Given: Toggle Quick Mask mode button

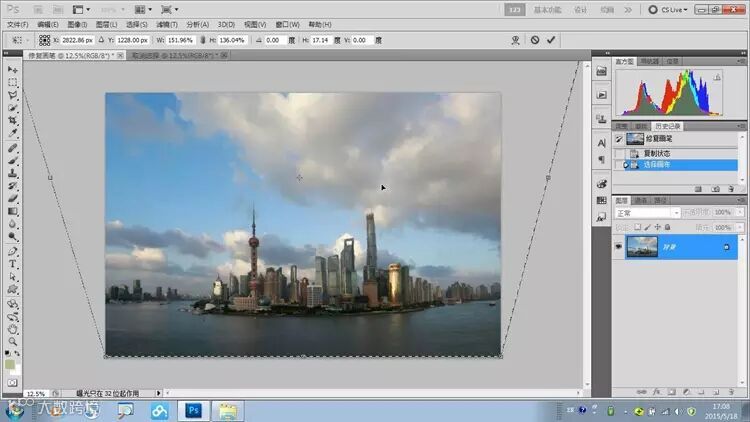Looking at the screenshot, I should 12,383.
